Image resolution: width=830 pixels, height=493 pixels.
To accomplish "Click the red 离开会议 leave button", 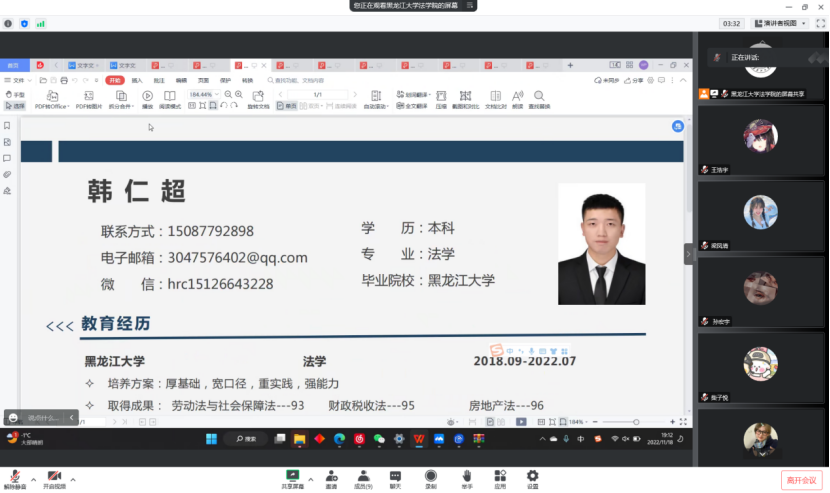I will (x=801, y=480).
